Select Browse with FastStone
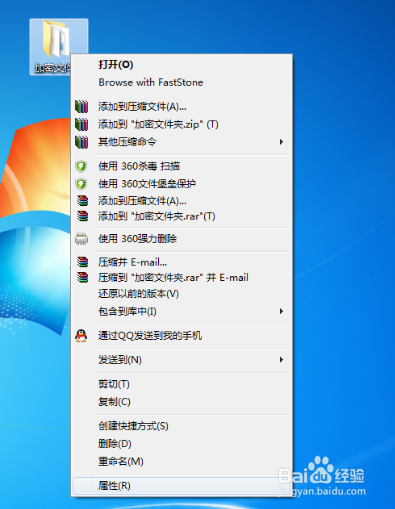The width and height of the screenshot is (395, 509). [x=182, y=82]
